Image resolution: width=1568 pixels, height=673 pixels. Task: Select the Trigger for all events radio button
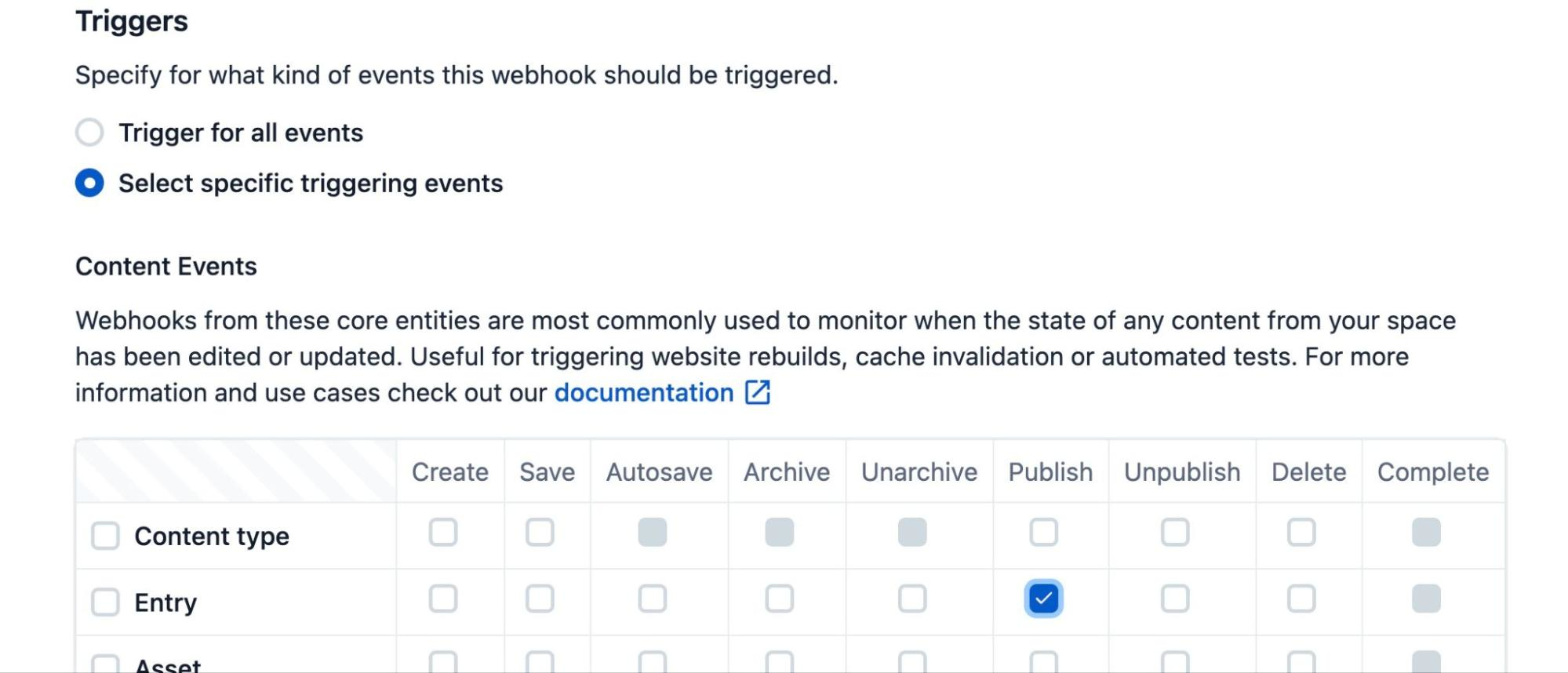pyautogui.click(x=89, y=133)
